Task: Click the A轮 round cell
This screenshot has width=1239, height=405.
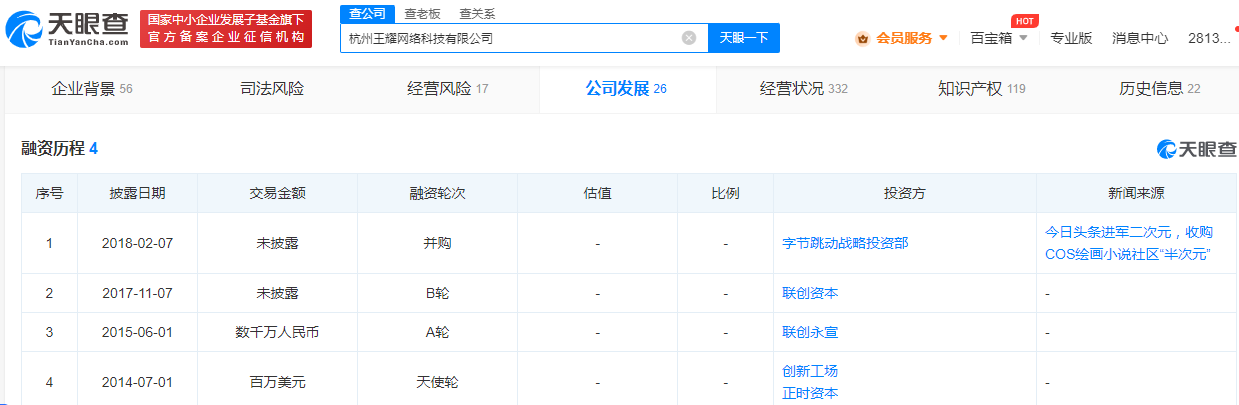Action: point(437,331)
